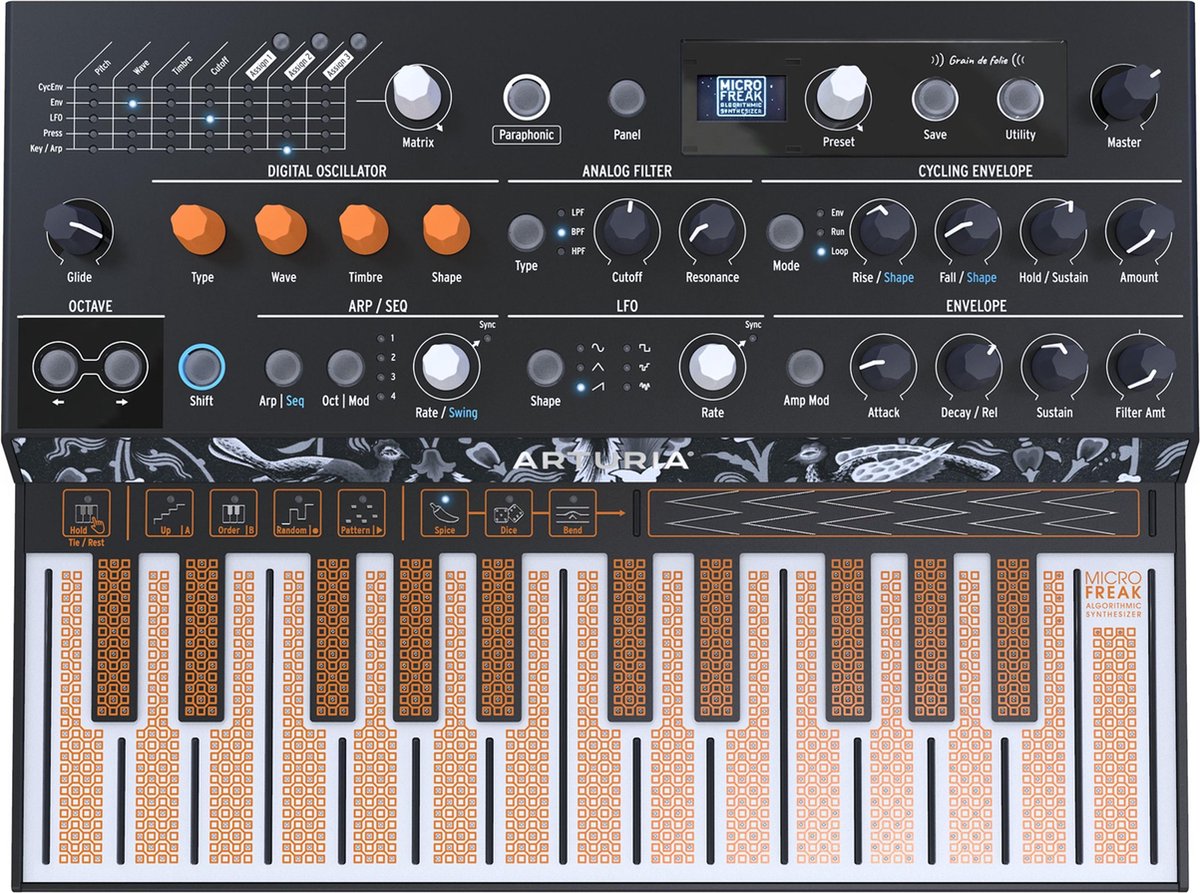Click the LFO Shape button
This screenshot has height=893, width=1200.
click(545, 367)
